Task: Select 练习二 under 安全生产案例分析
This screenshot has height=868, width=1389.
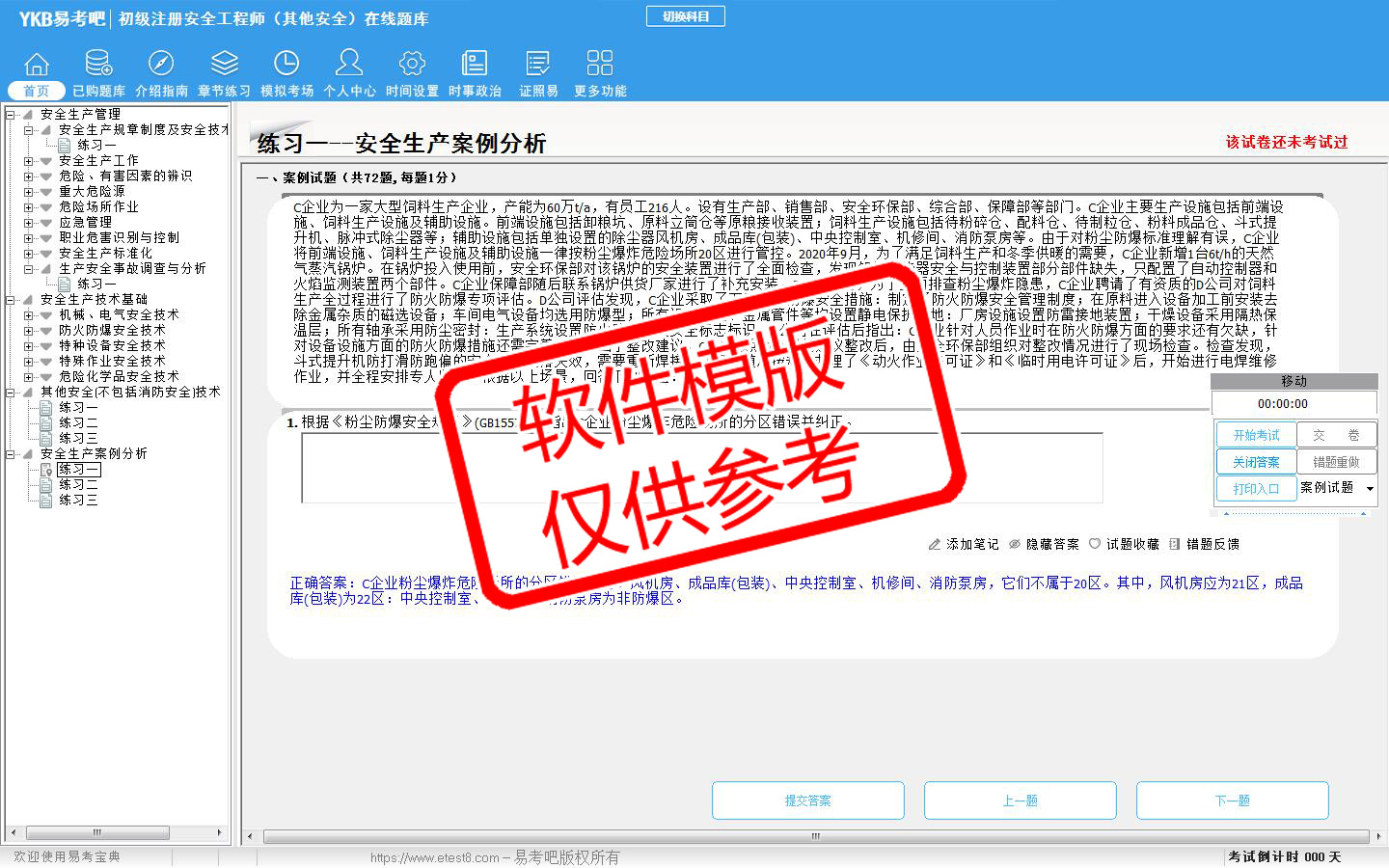Action: 77,485
